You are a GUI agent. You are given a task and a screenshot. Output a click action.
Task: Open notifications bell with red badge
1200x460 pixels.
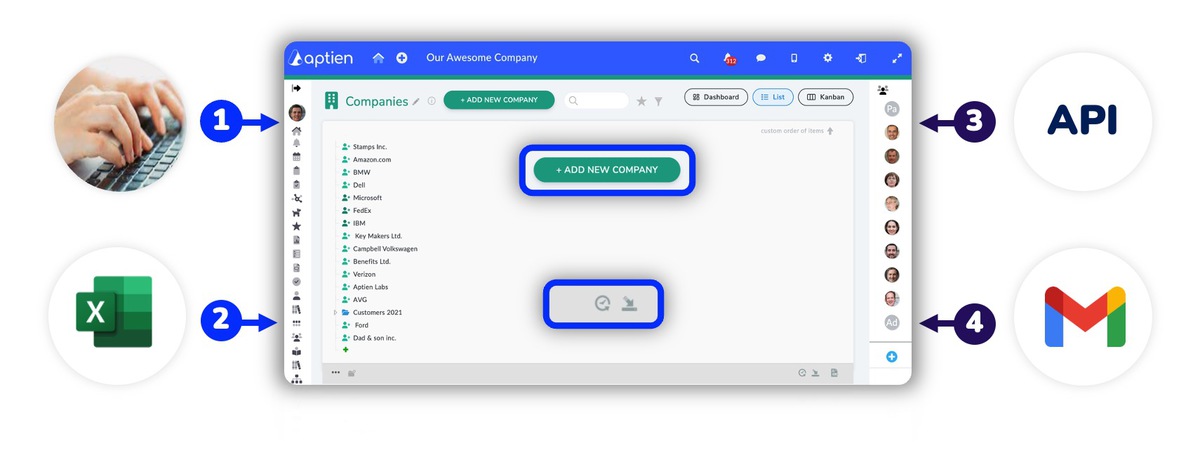point(730,59)
